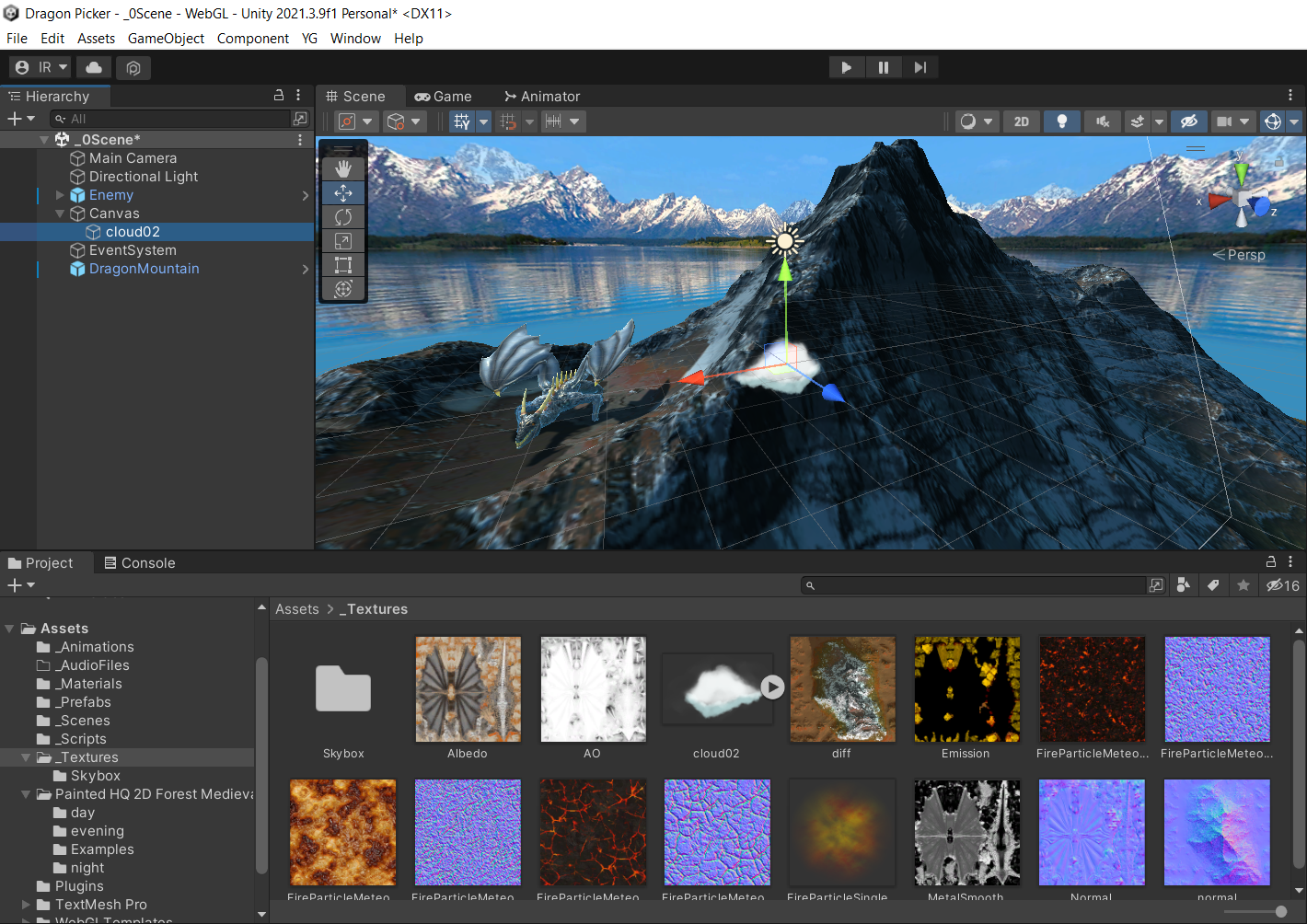
Task: Click the Play button to start game
Action: point(846,67)
